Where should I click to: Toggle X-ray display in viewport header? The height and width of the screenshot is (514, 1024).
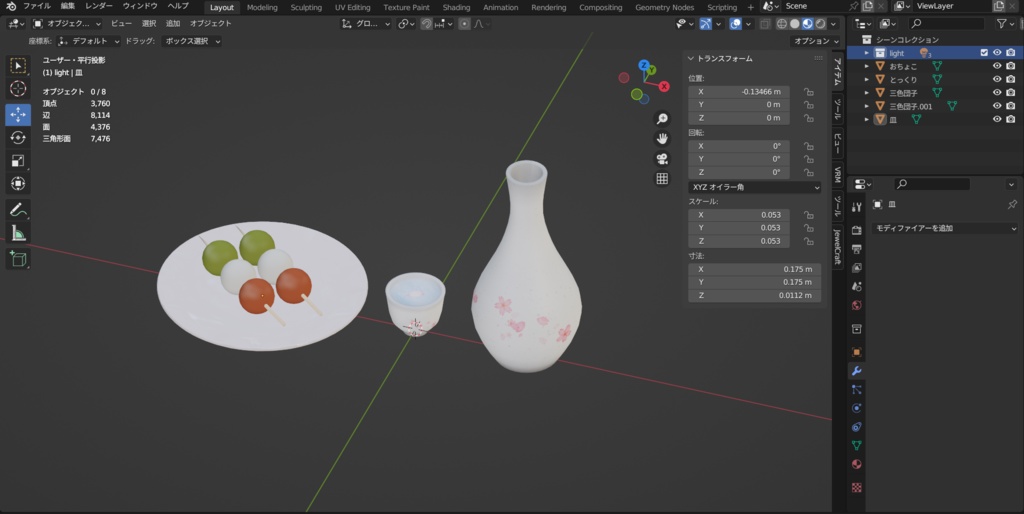pyautogui.click(x=765, y=24)
